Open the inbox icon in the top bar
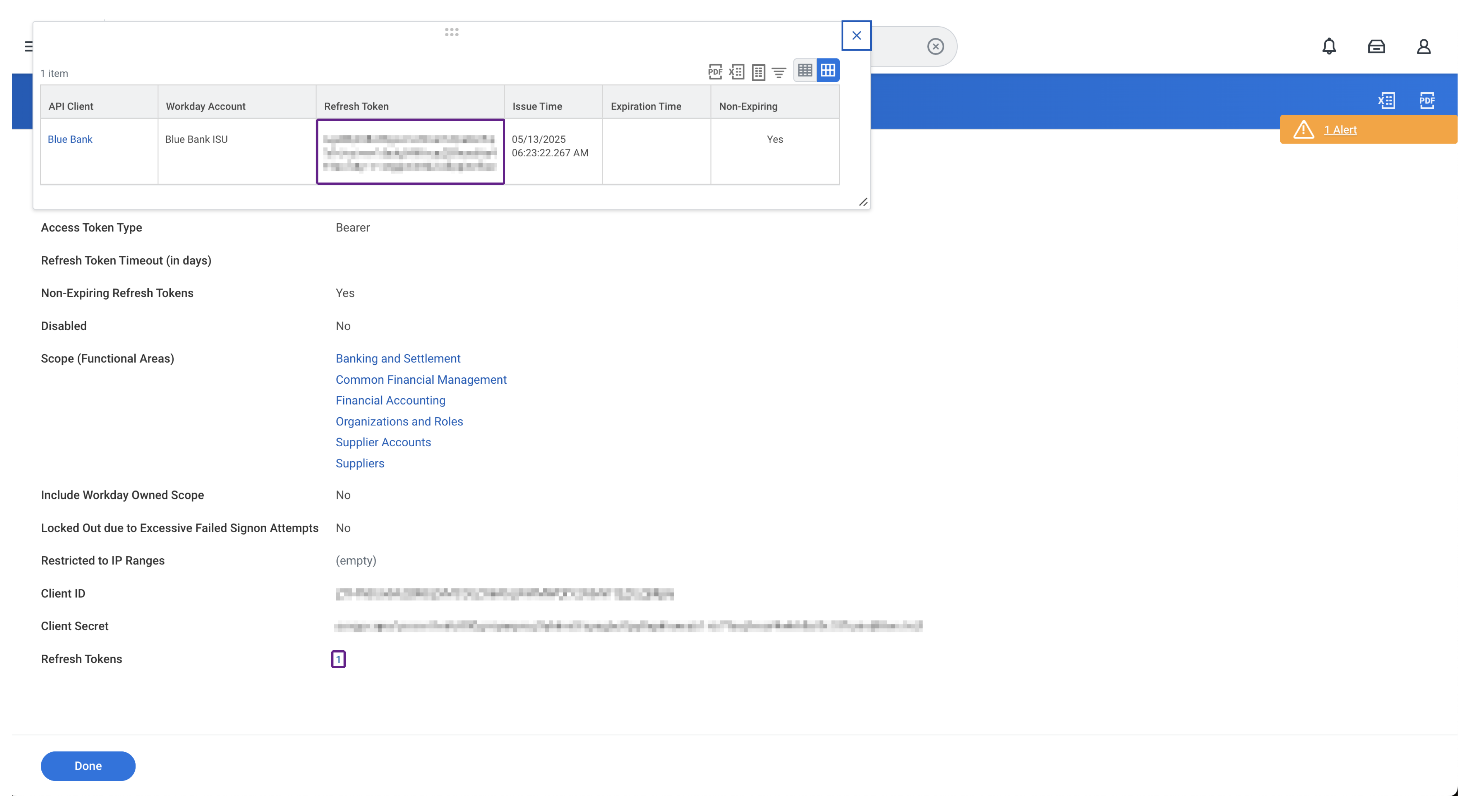 [x=1376, y=46]
